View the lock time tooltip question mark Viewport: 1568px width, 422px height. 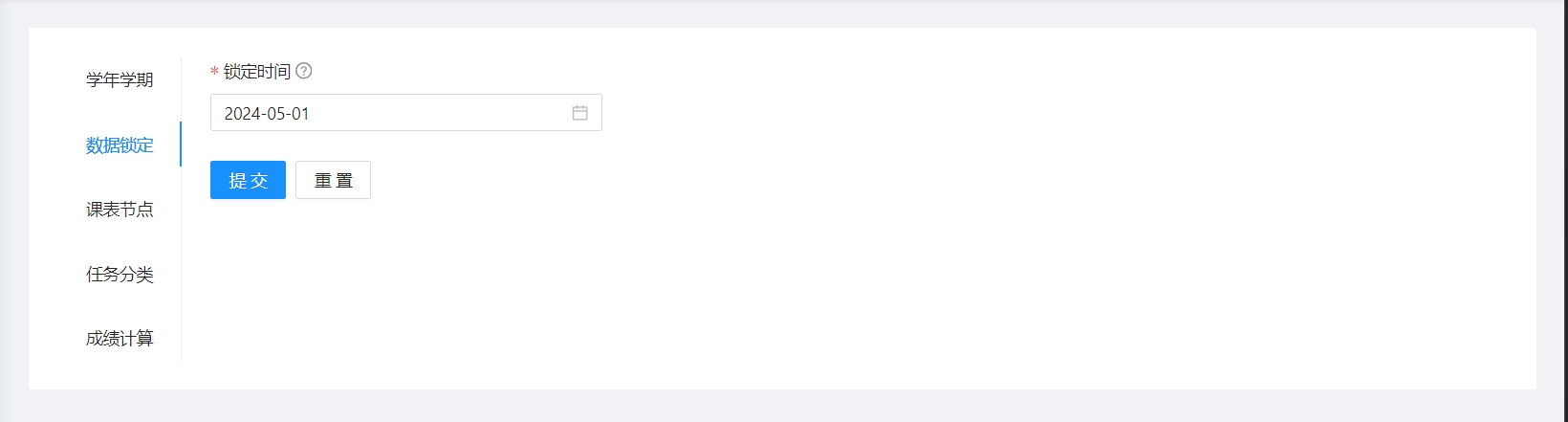[304, 71]
